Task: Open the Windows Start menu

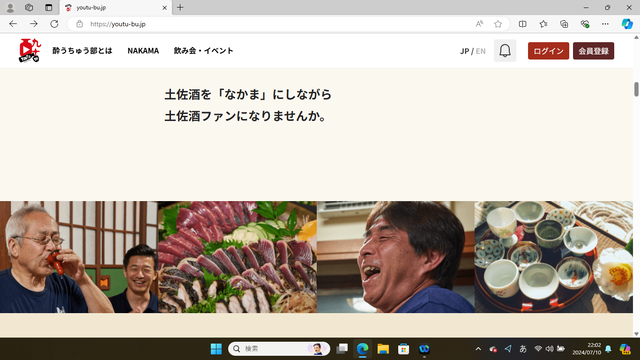Action: [216, 349]
